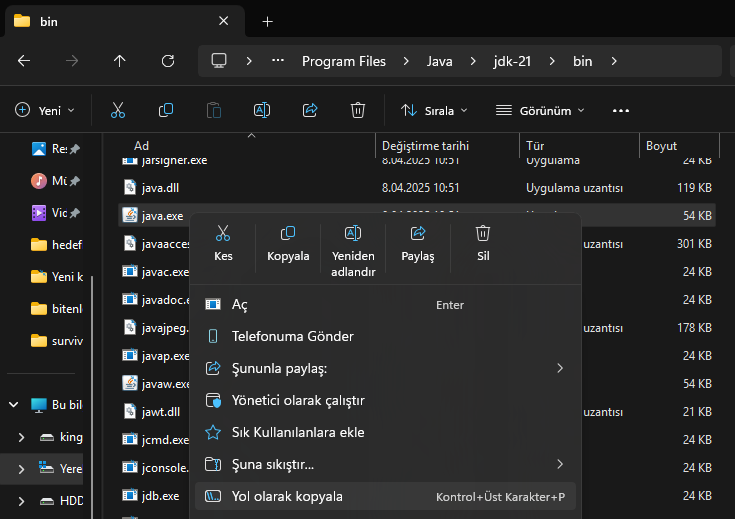Open the hedef folder in the sidebar
The width and height of the screenshot is (735, 519).
pyautogui.click(x=55, y=245)
